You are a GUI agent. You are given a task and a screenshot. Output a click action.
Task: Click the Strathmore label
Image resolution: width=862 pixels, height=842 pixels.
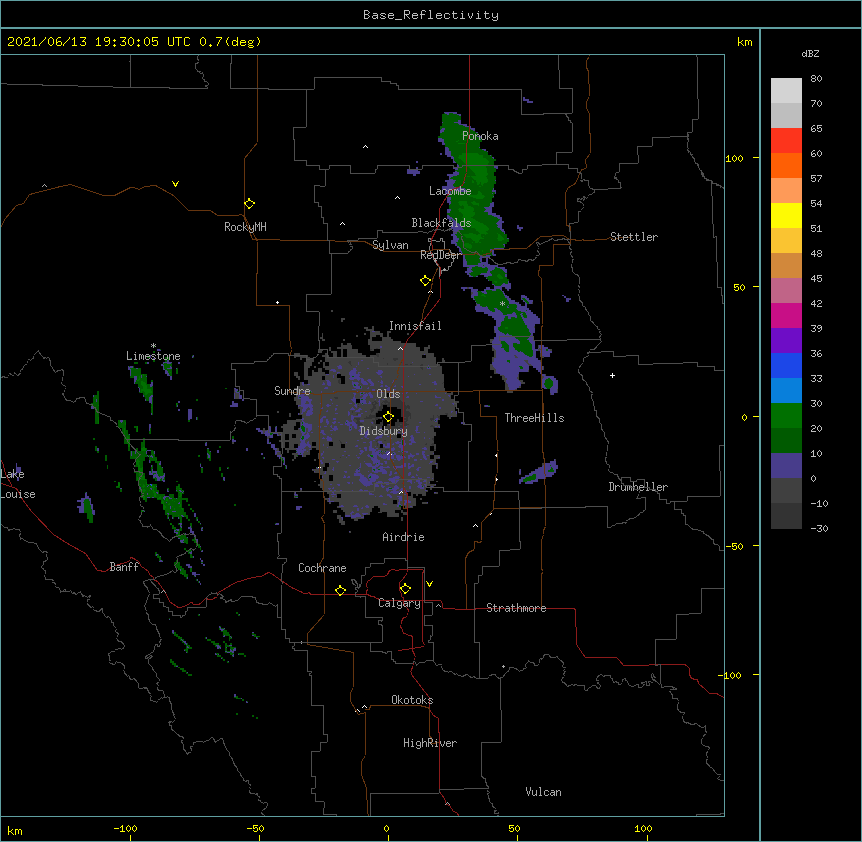point(516,608)
